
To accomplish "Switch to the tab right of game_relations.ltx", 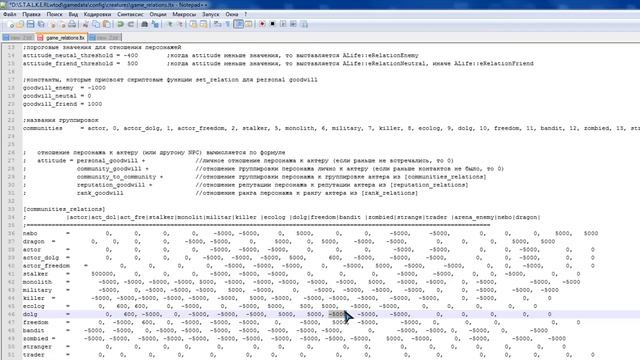I will [105, 38].
